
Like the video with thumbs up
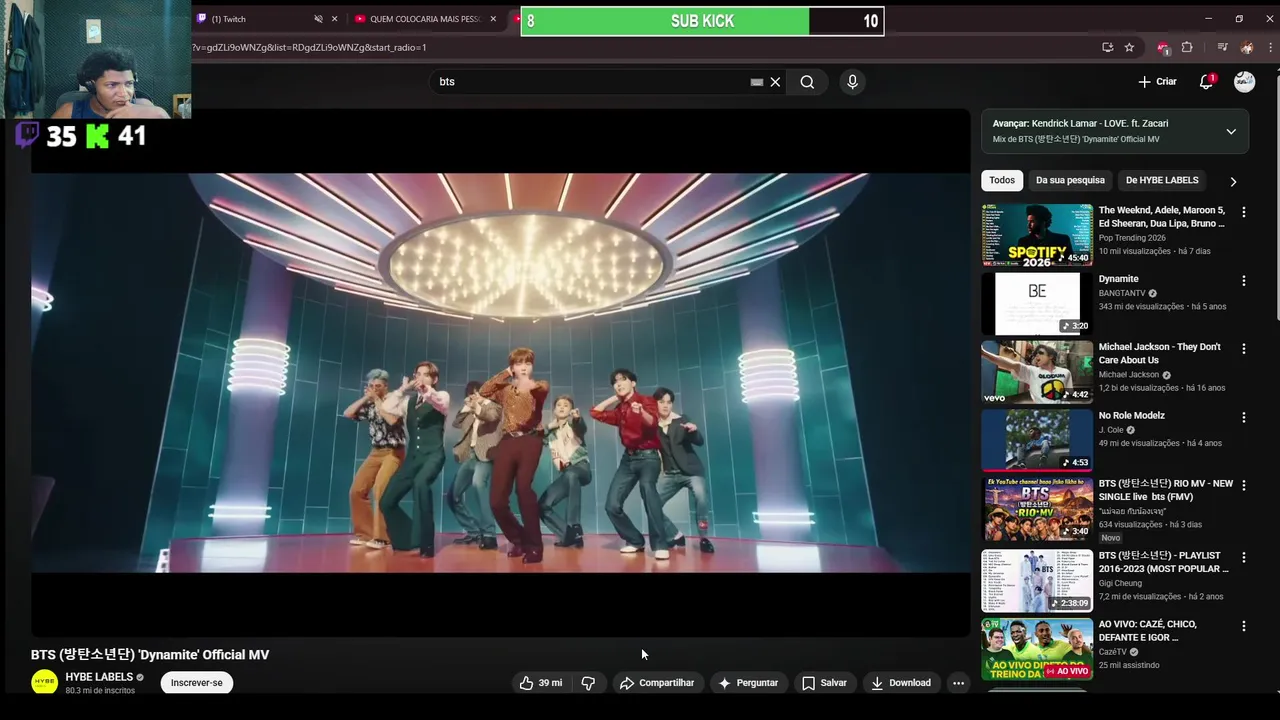pyautogui.click(x=540, y=683)
